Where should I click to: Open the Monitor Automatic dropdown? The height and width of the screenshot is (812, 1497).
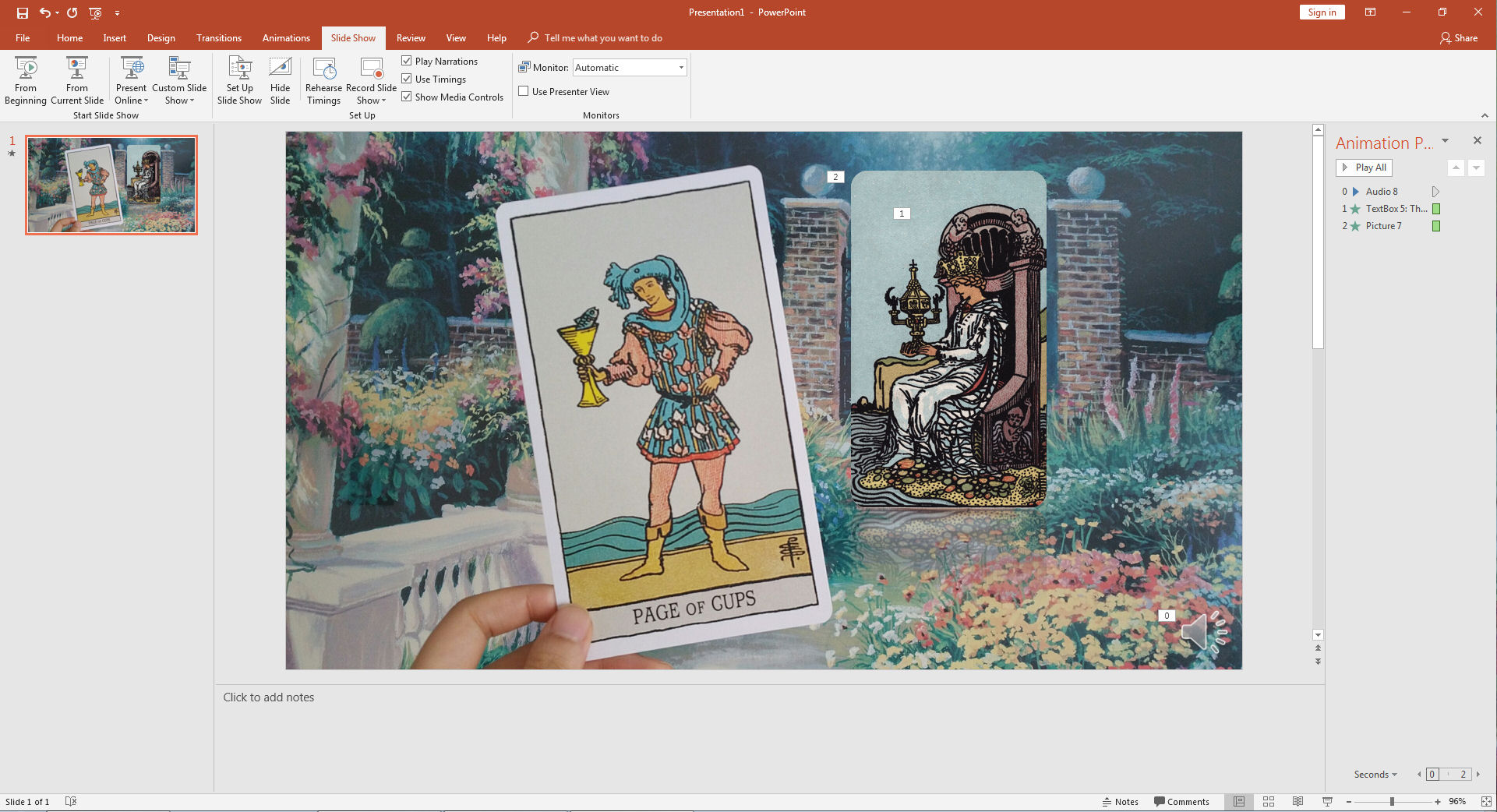[x=680, y=68]
